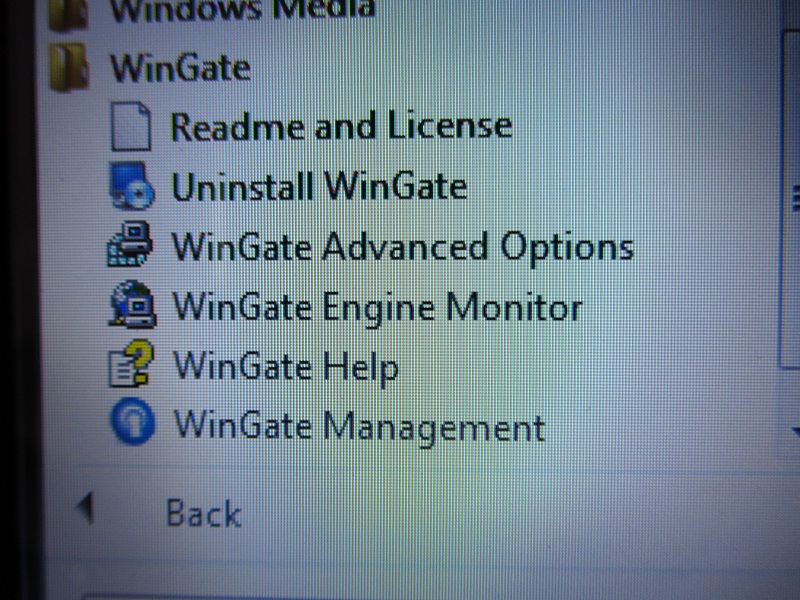This screenshot has width=800, height=600.
Task: Collapse the WinGate program folder
Action: click(180, 68)
